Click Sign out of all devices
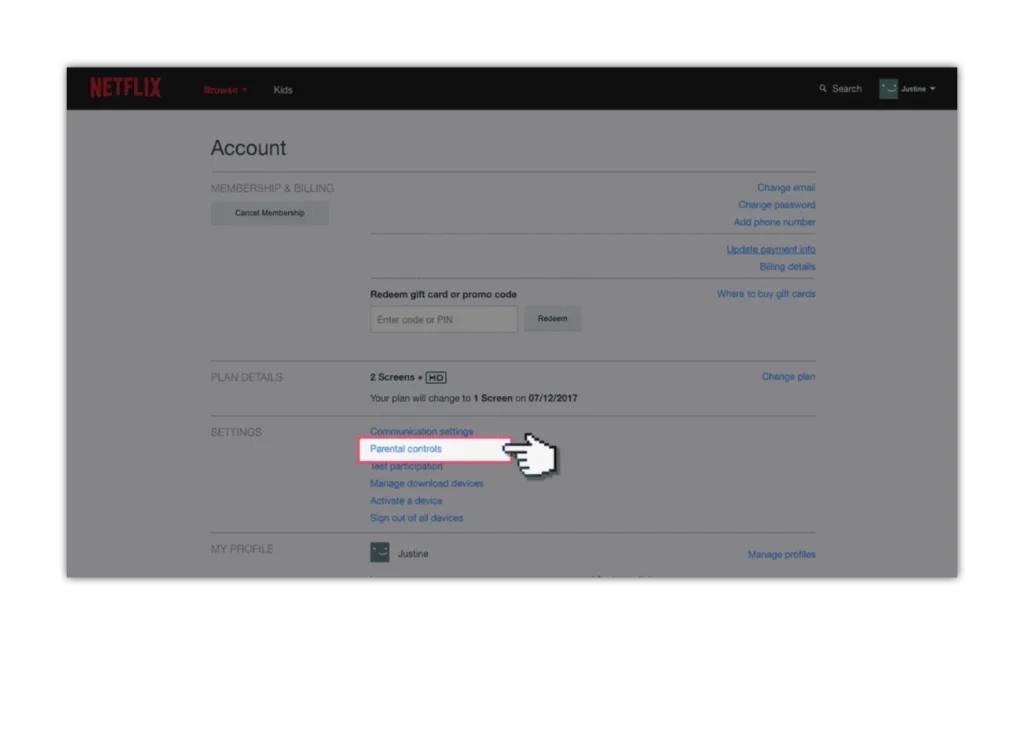 pos(416,518)
